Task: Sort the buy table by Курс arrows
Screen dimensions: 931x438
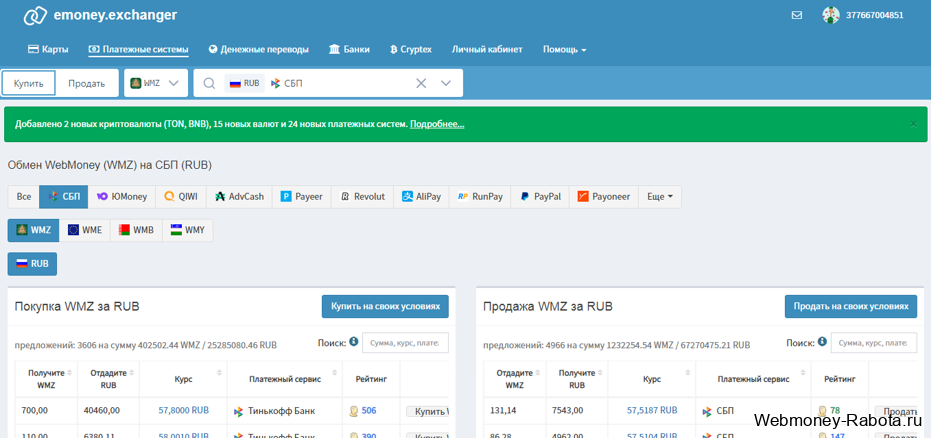Action: pyautogui.click(x=220, y=373)
